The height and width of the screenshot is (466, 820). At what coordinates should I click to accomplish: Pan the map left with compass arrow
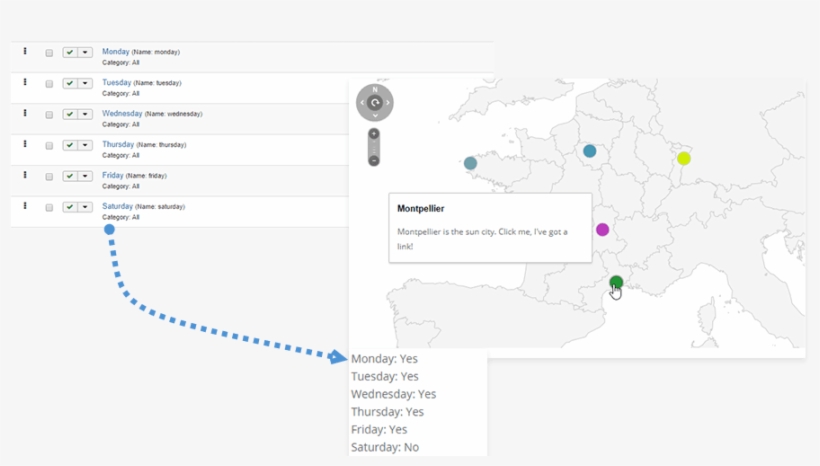362,102
